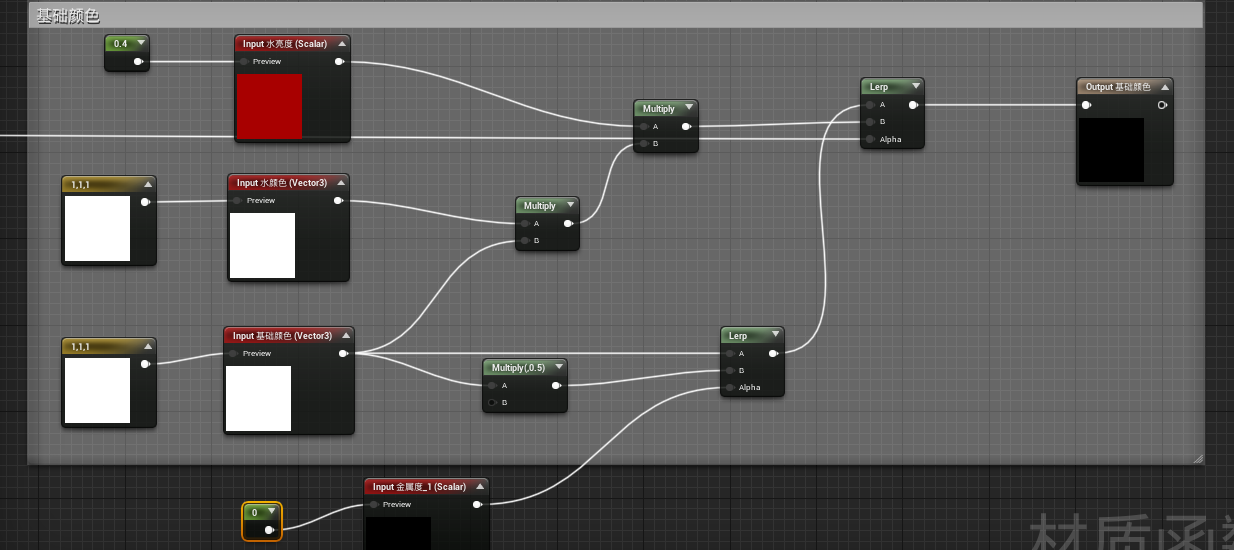The height and width of the screenshot is (550, 1234).
Task: Click Alpha pin on the Lerp wired to Output
Action: point(870,140)
